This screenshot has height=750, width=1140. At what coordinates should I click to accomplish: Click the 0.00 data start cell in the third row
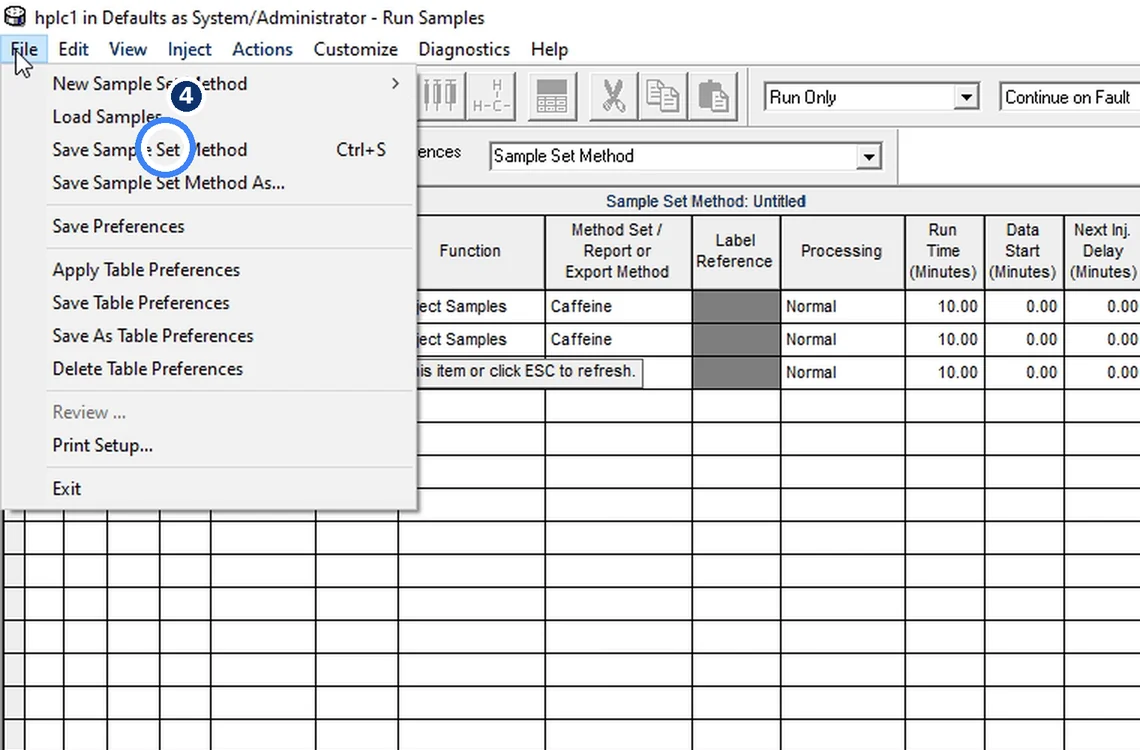pyautogui.click(x=1023, y=372)
